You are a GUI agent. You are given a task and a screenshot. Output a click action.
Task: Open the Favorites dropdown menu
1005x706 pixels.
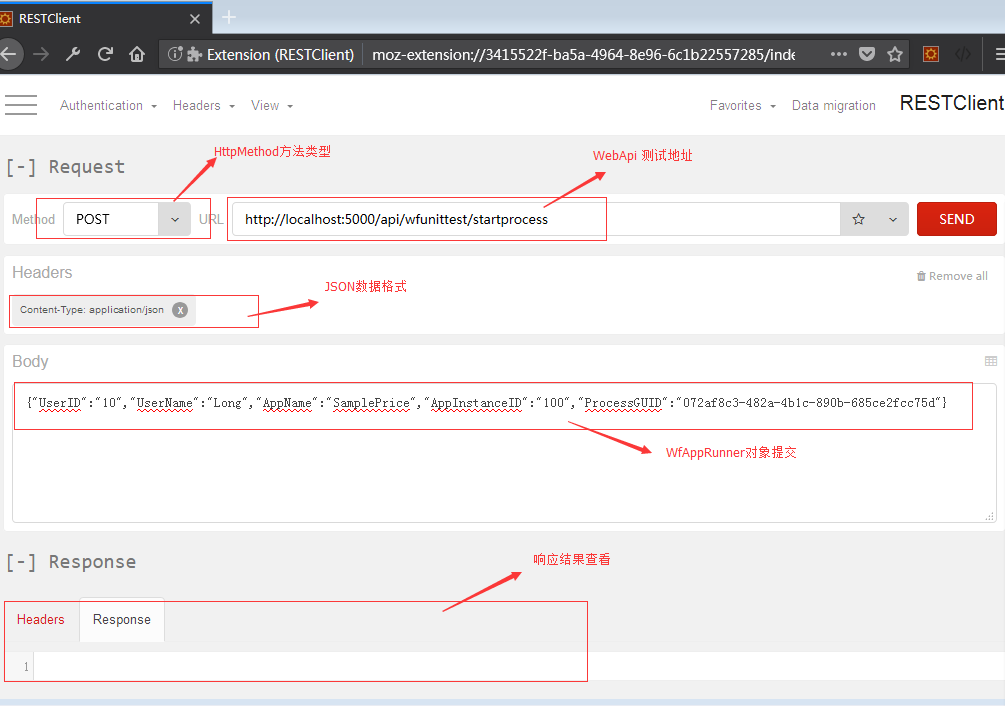(x=743, y=106)
